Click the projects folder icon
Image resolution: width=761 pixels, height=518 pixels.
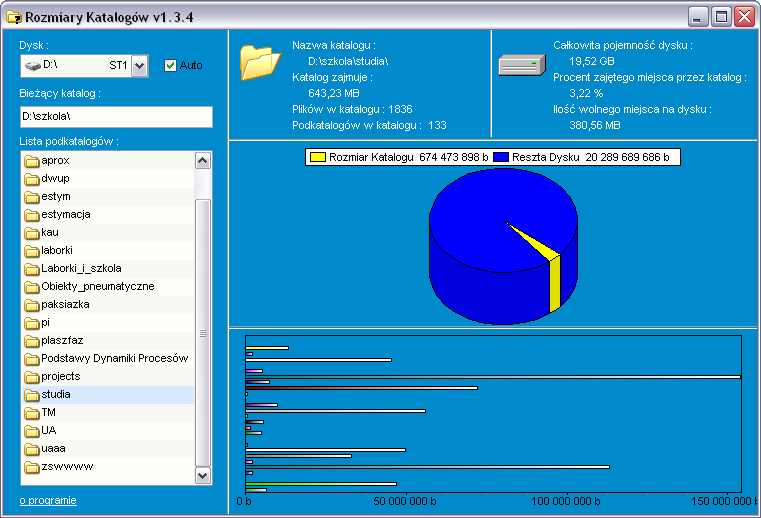(31, 377)
